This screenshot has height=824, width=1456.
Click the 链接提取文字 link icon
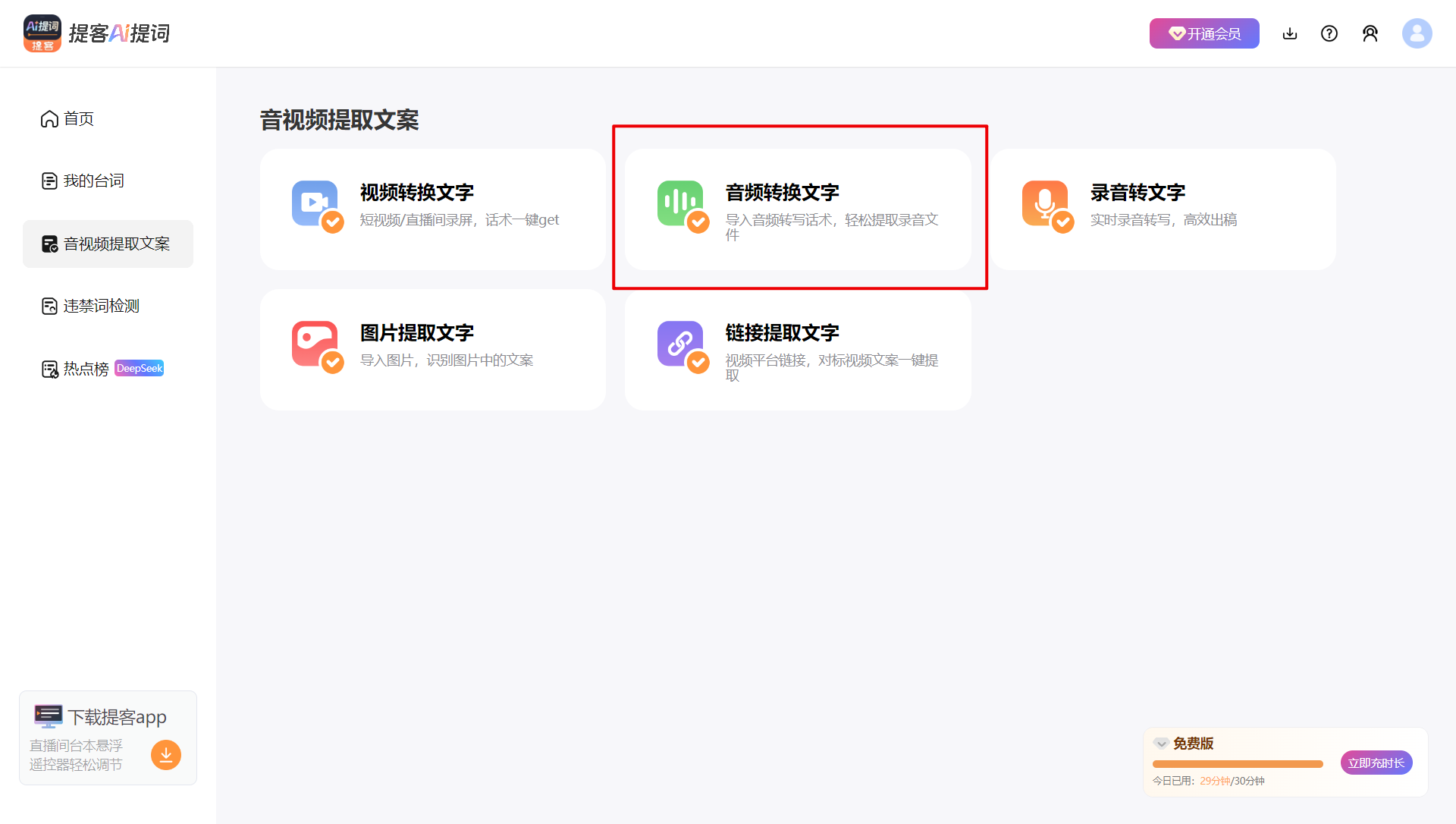click(683, 347)
